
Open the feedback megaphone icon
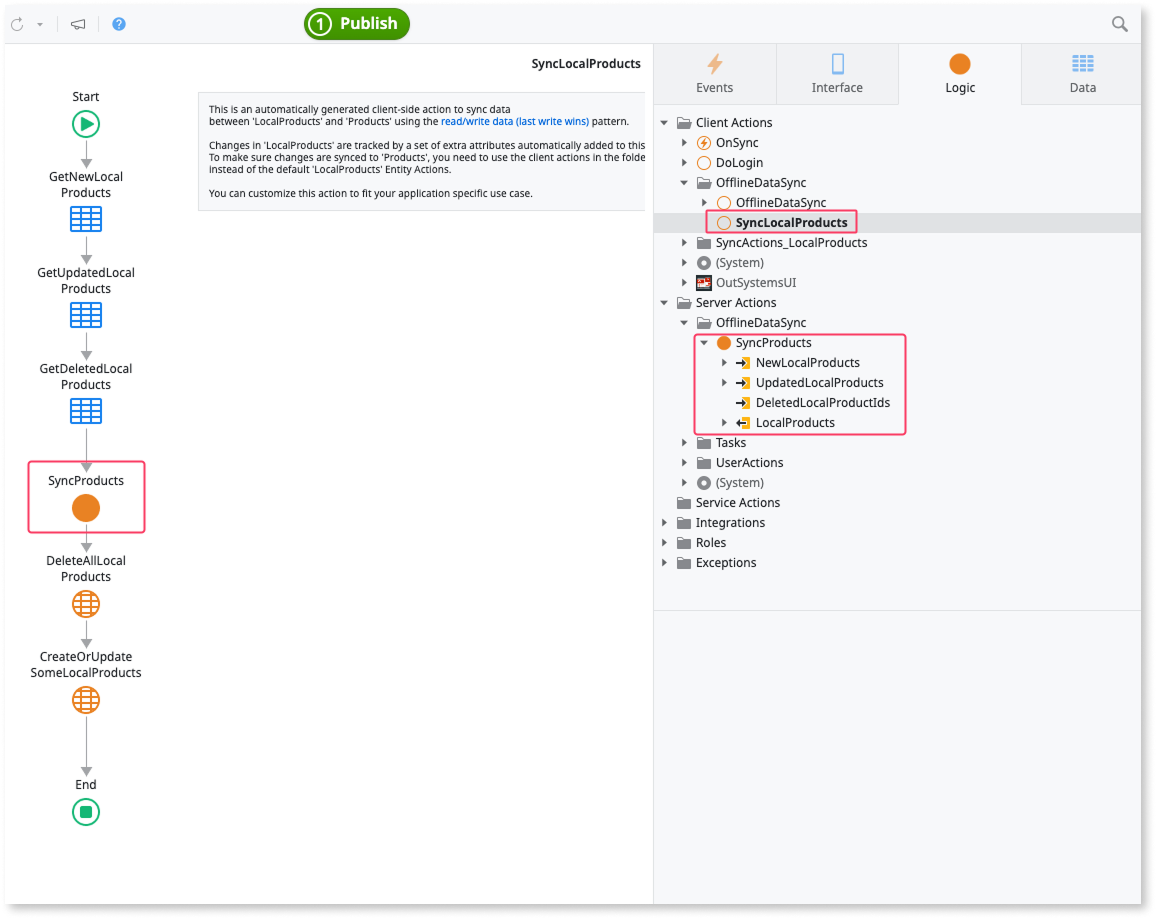76,23
